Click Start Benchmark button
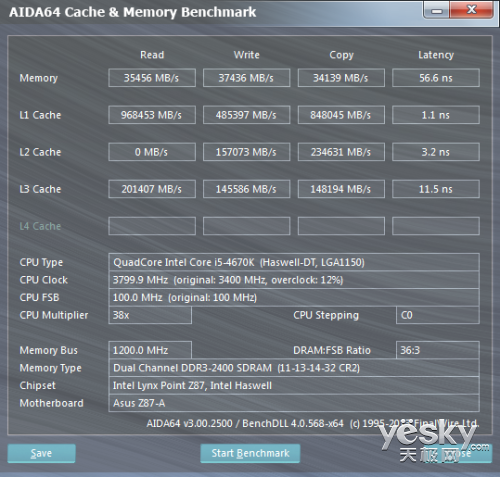Screen dimensions: 500x477 [x=250, y=453]
